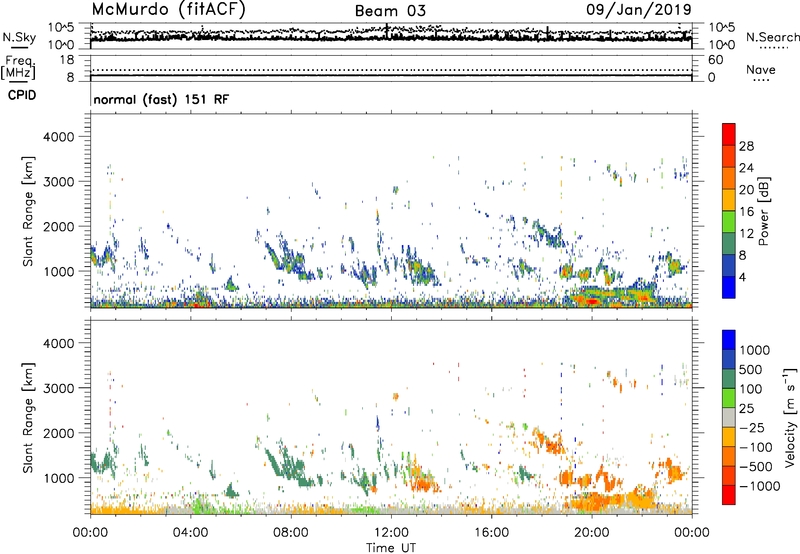The height and width of the screenshot is (554, 800).
Task: Click the 60 tick on the Nave axis
Action: [x=716, y=60]
